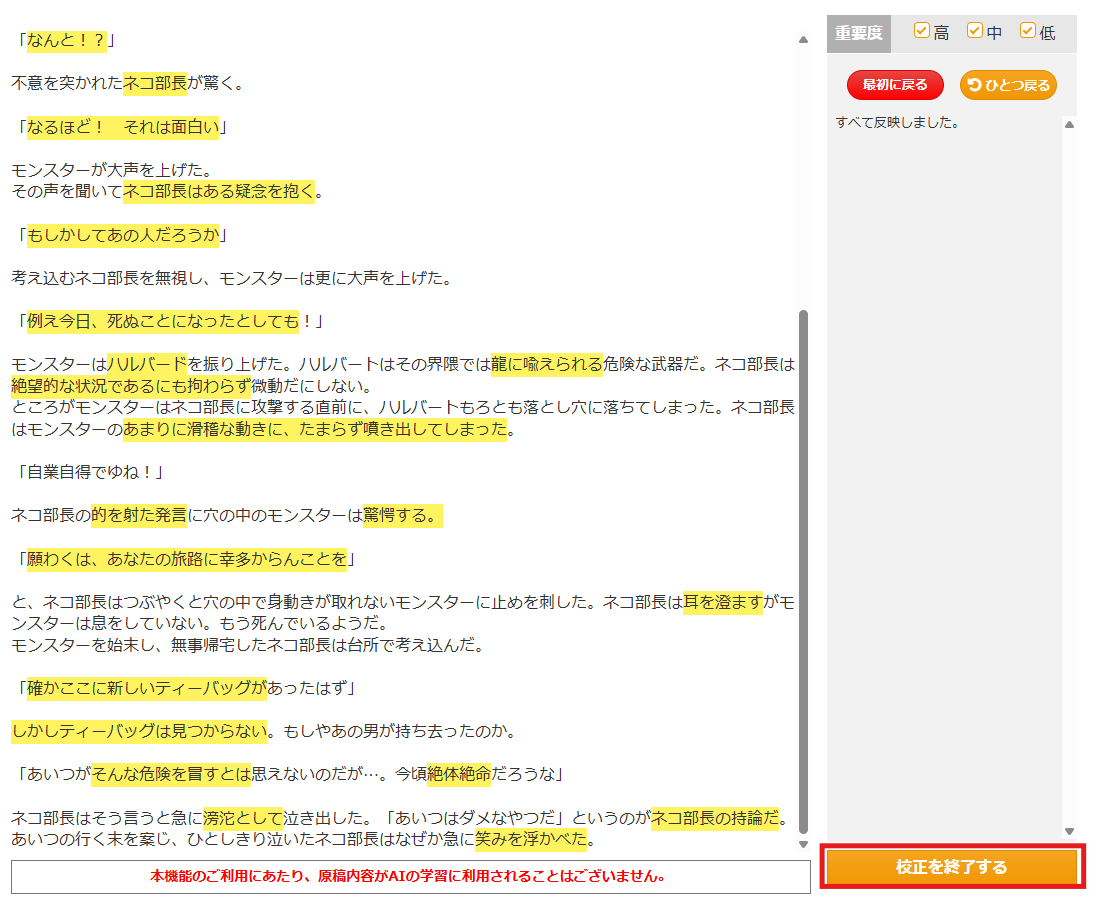Screen dimensions: 1103x900
Task: Click the results panel's scroll up arrow
Action: click(1069, 125)
